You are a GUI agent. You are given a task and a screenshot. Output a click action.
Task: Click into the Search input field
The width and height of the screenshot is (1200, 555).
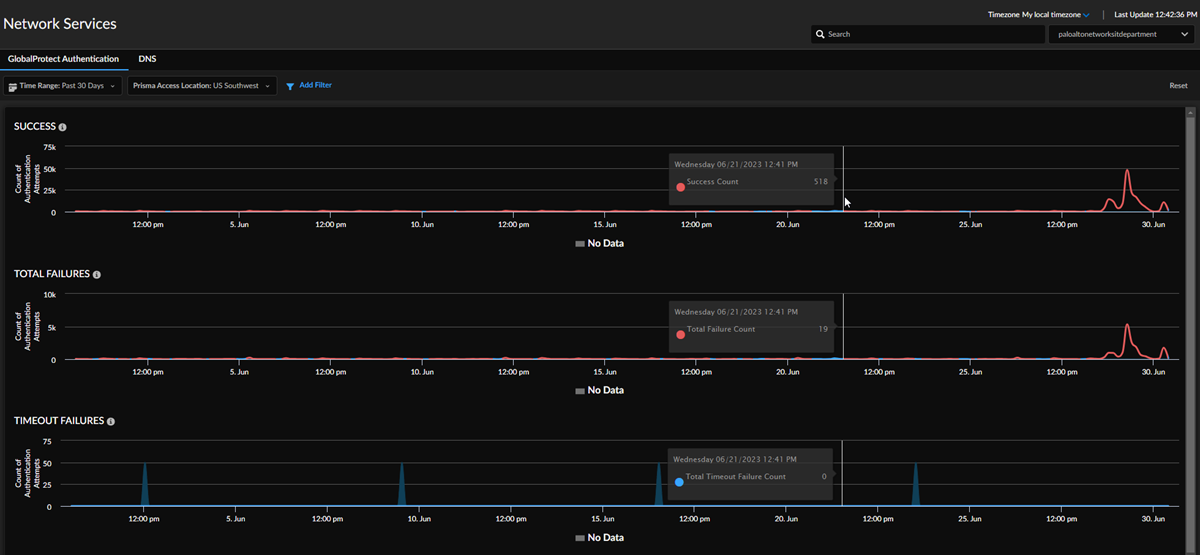[x=930, y=34]
